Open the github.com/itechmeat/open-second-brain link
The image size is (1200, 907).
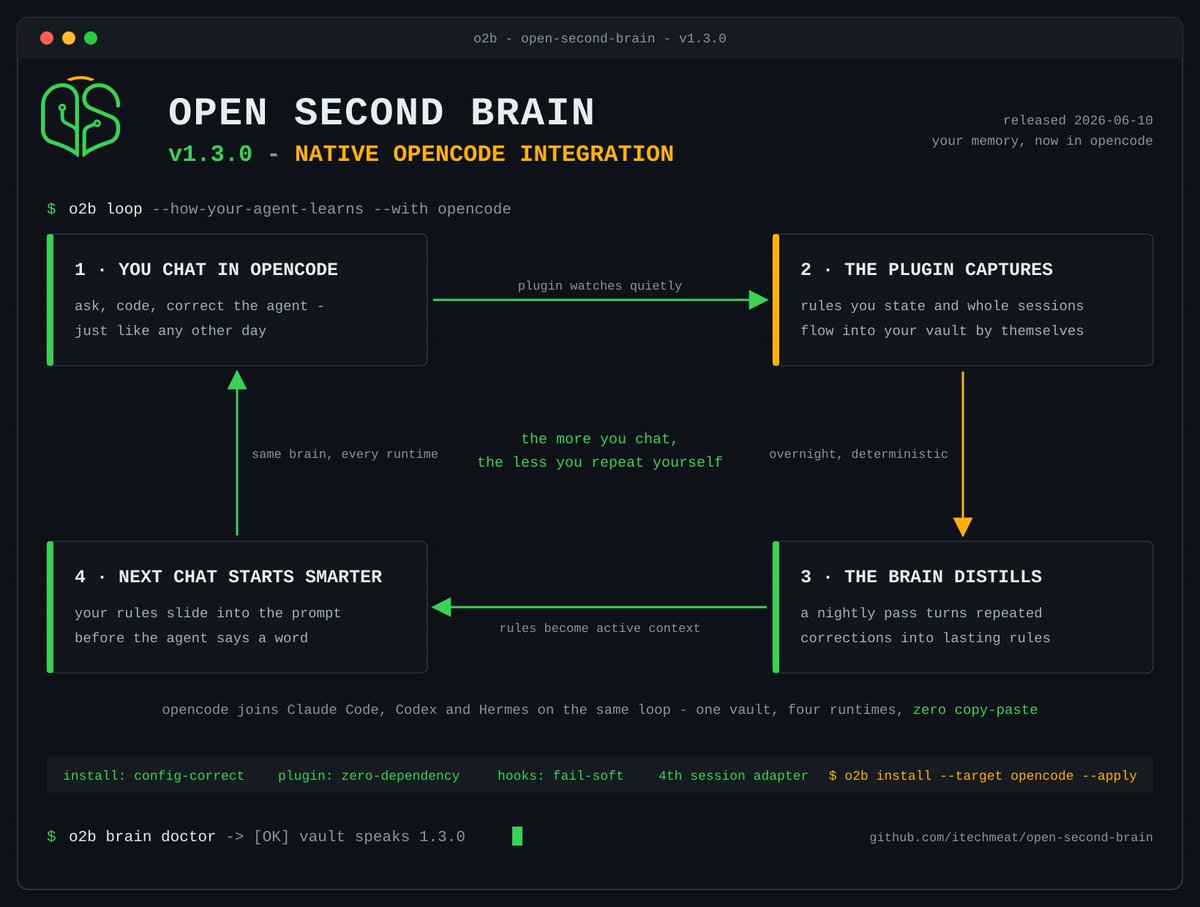(x=1011, y=837)
